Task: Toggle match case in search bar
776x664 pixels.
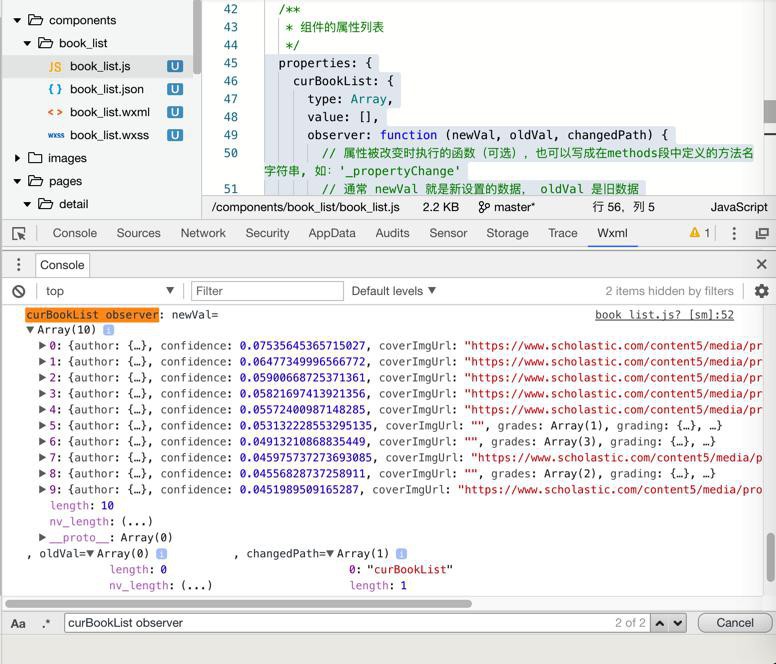Action: 19,622
